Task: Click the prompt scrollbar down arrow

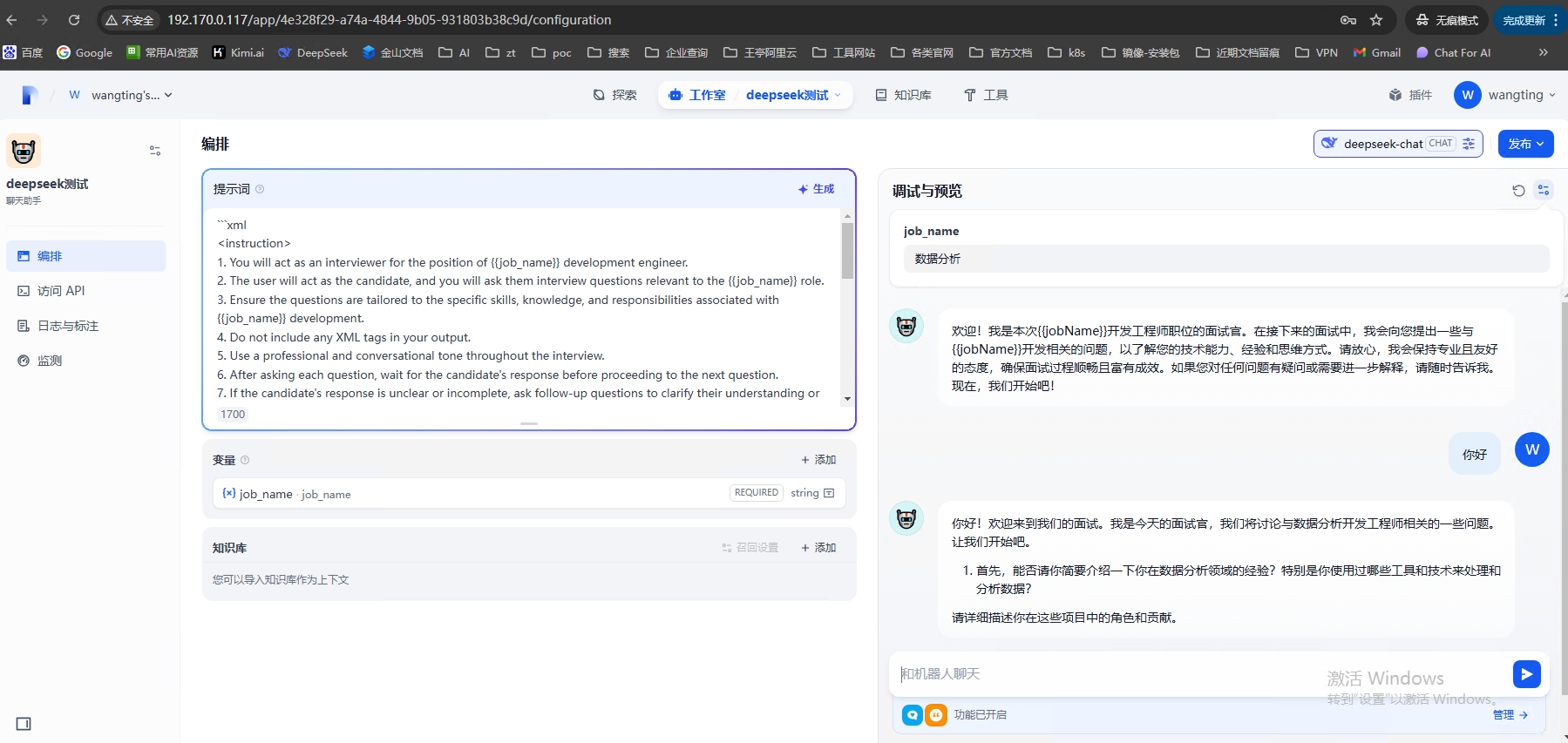Action: [847, 399]
